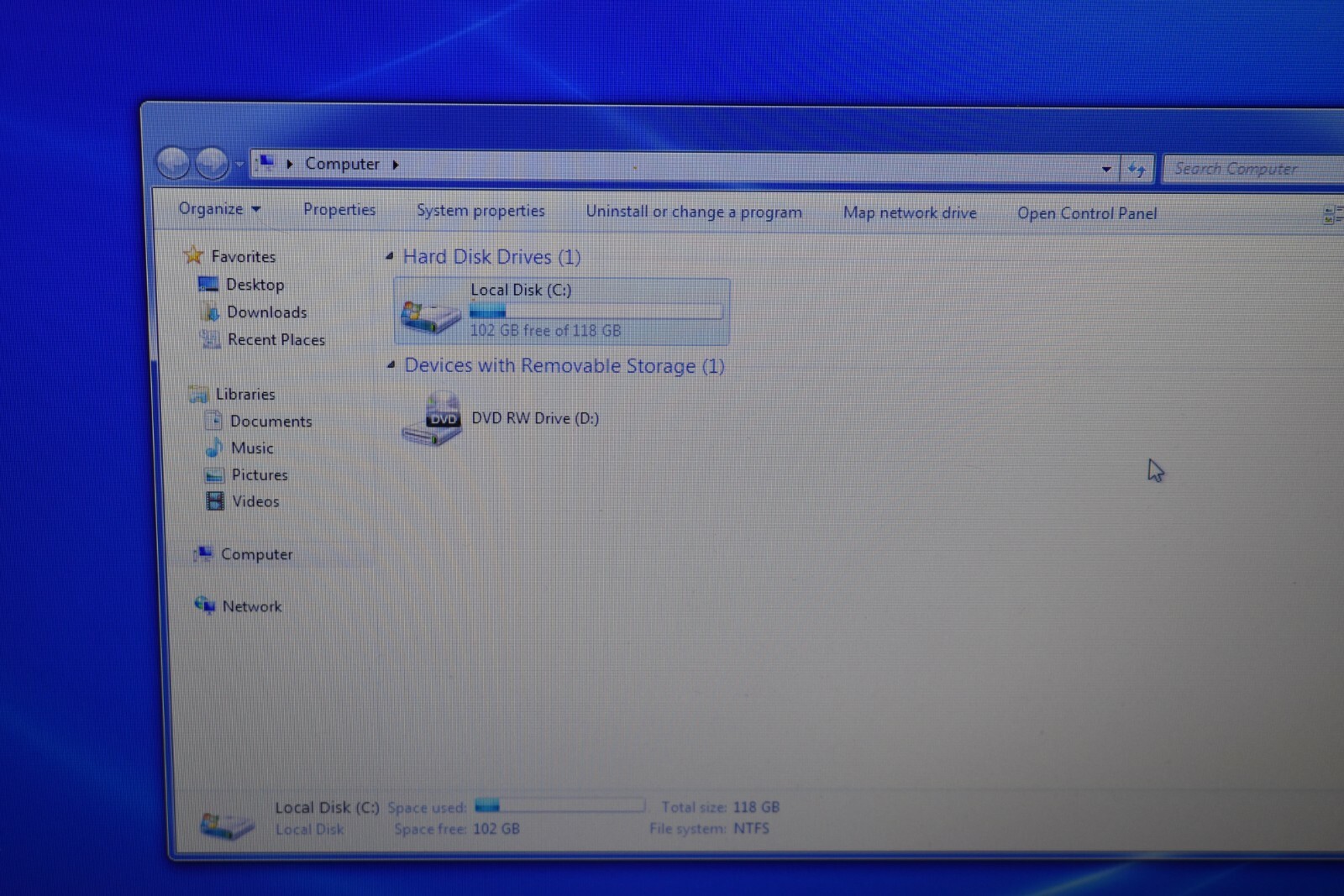Image resolution: width=1344 pixels, height=896 pixels.
Task: Collapse Devices with Removable Storage group
Action: (x=391, y=364)
